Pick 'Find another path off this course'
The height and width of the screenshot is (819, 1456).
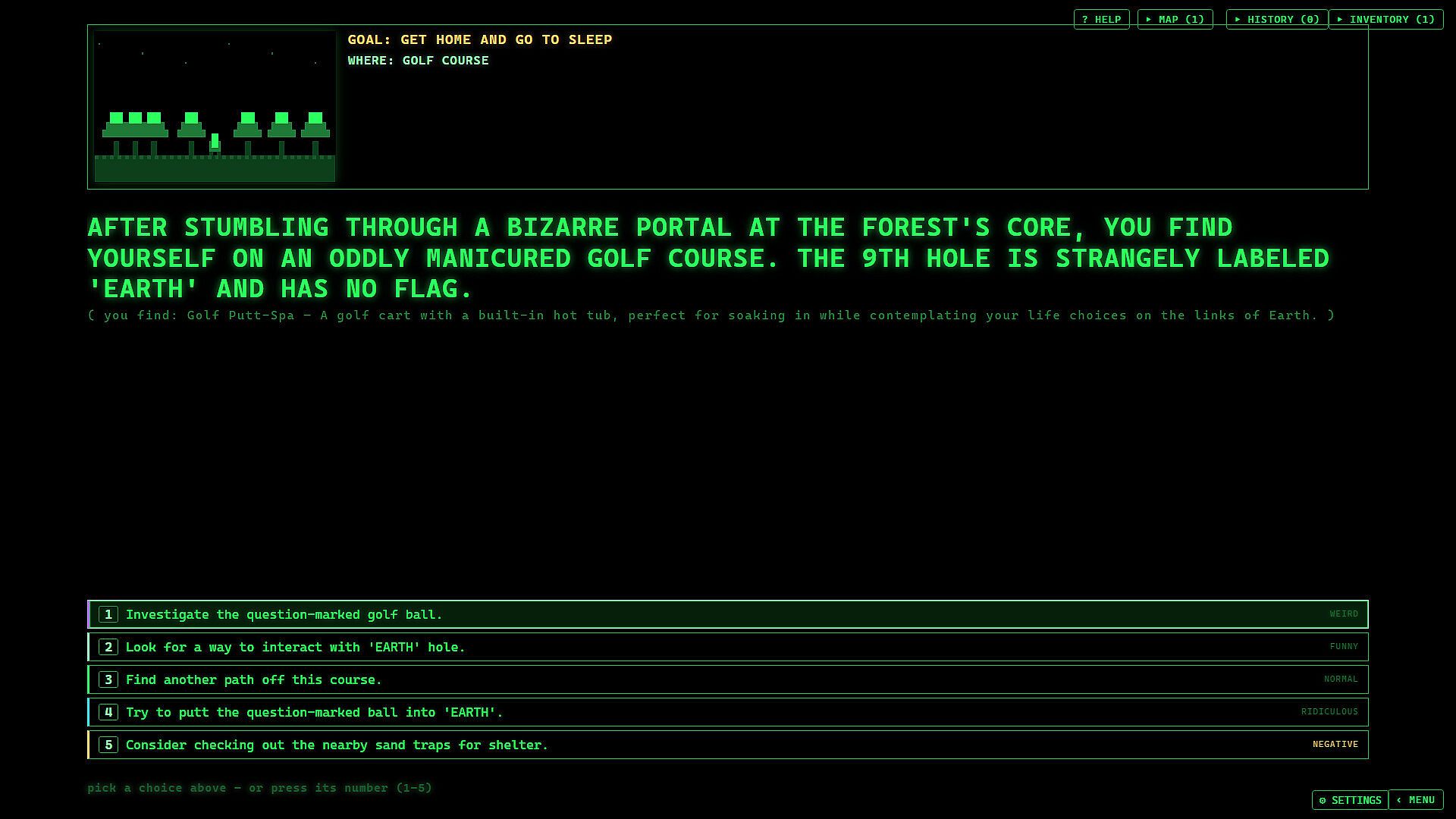728,679
